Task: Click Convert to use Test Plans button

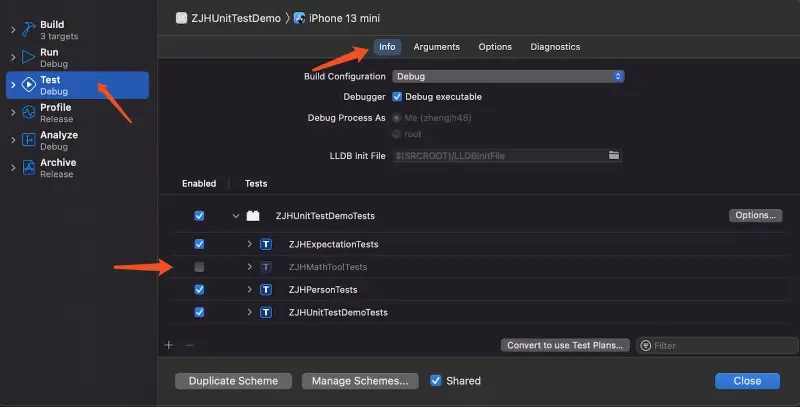Action: pyautogui.click(x=565, y=345)
